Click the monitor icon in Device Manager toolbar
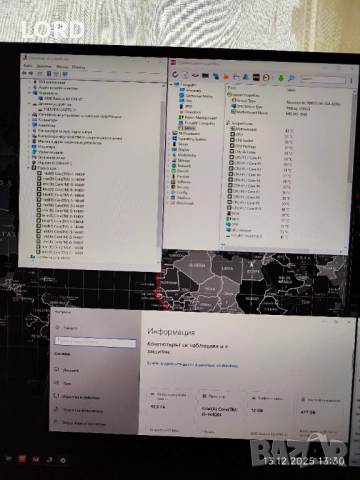 click(x=65, y=74)
